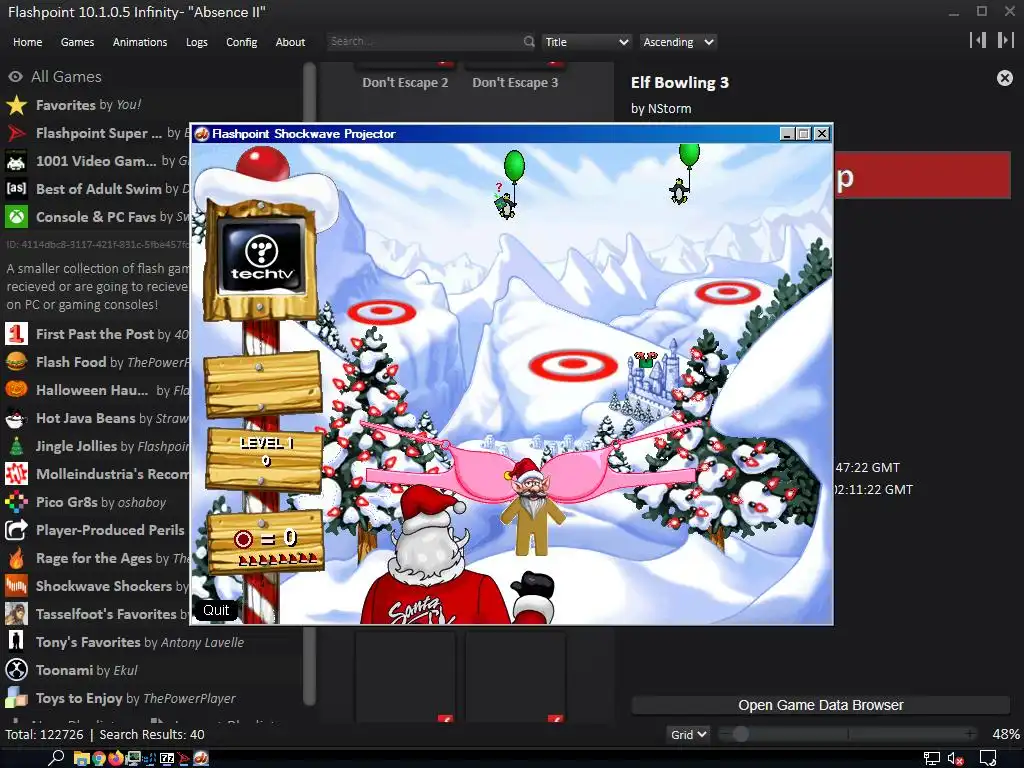Open the Logs tab
The image size is (1024, 768).
point(197,42)
